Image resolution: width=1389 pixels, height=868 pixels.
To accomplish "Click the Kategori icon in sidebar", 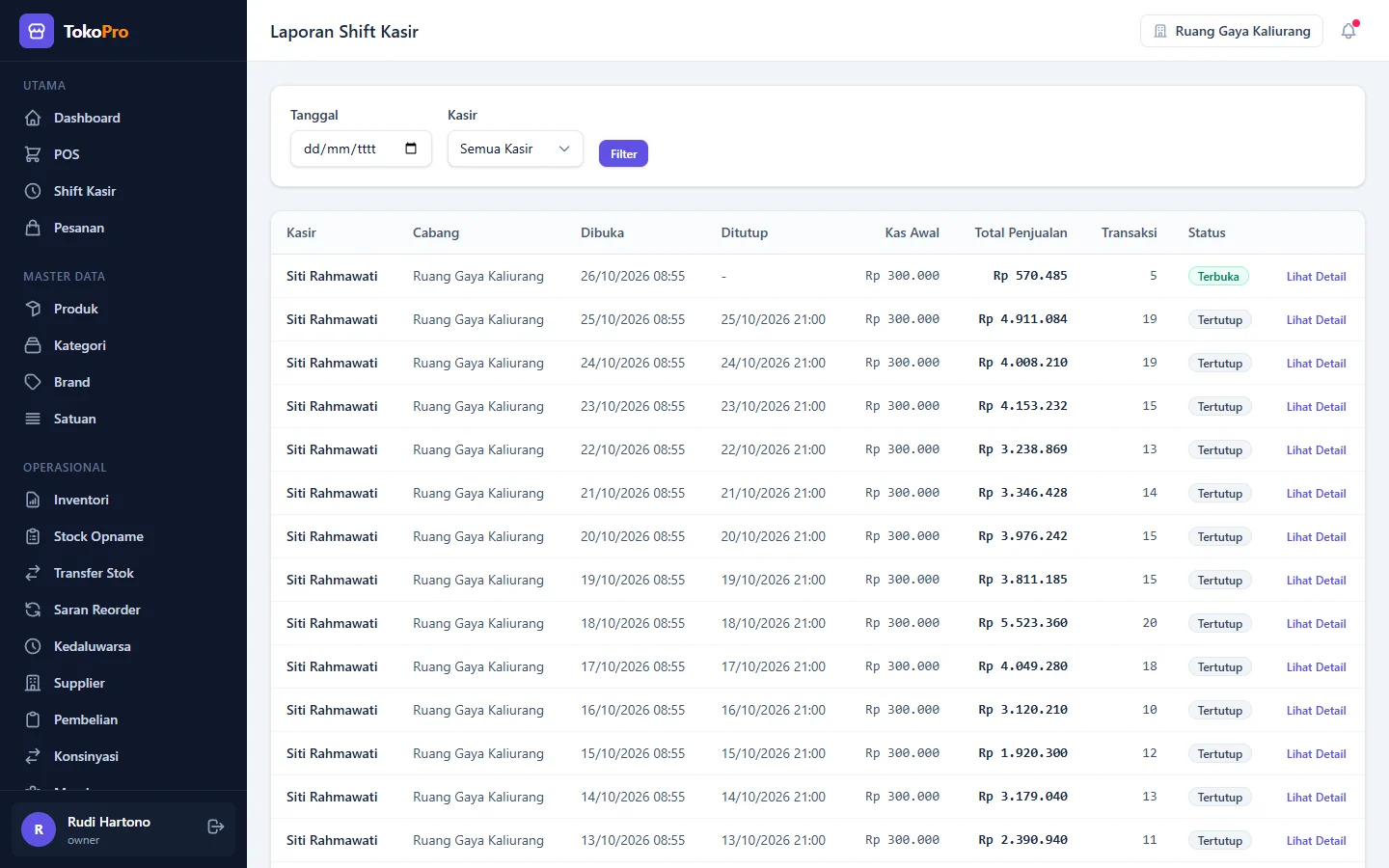I will pos(33,345).
